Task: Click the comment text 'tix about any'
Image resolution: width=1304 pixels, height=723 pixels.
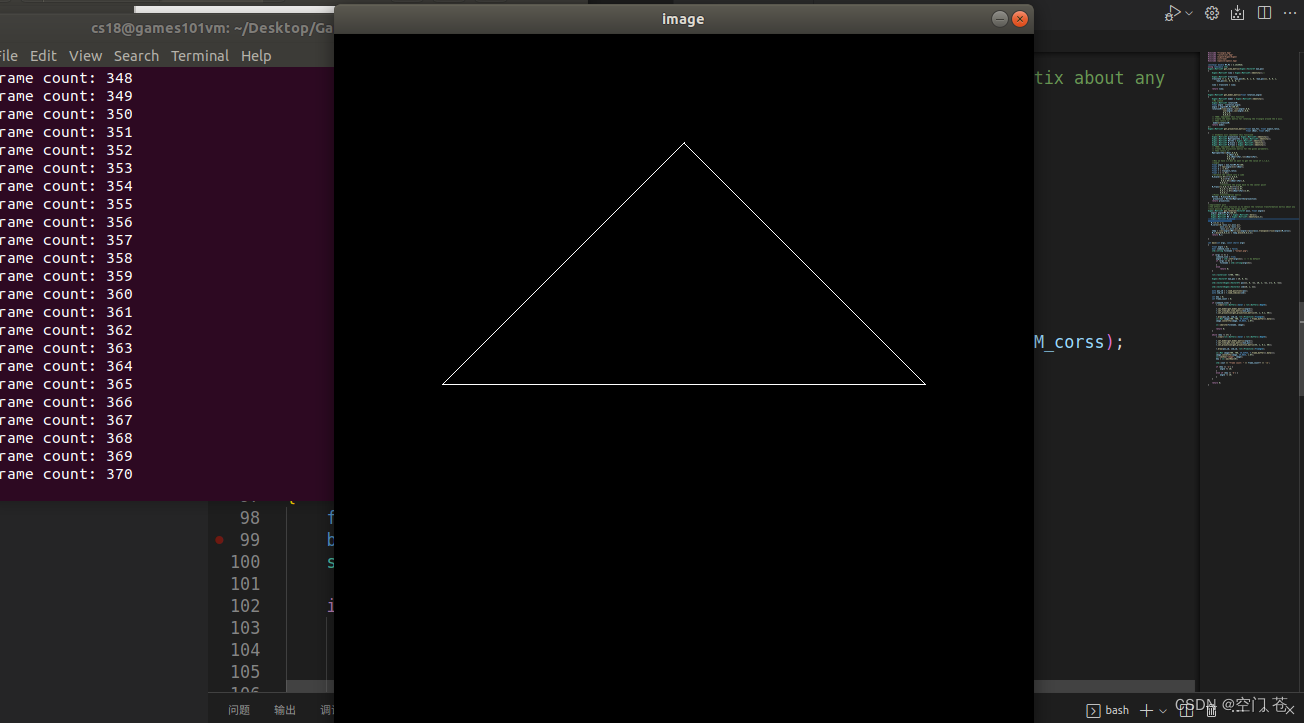Action: [x=1099, y=78]
